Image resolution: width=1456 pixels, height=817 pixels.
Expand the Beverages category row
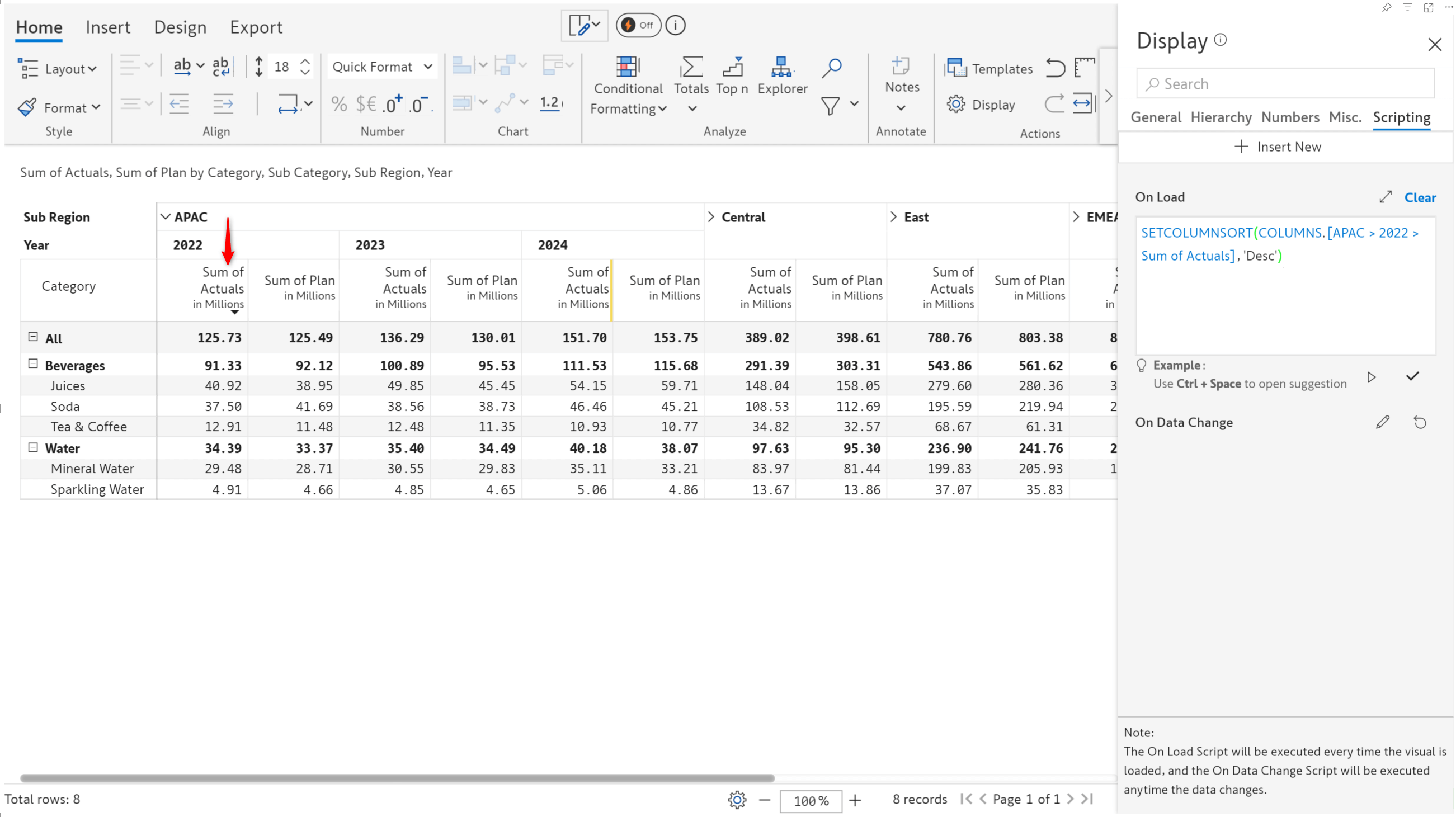pyautogui.click(x=33, y=364)
